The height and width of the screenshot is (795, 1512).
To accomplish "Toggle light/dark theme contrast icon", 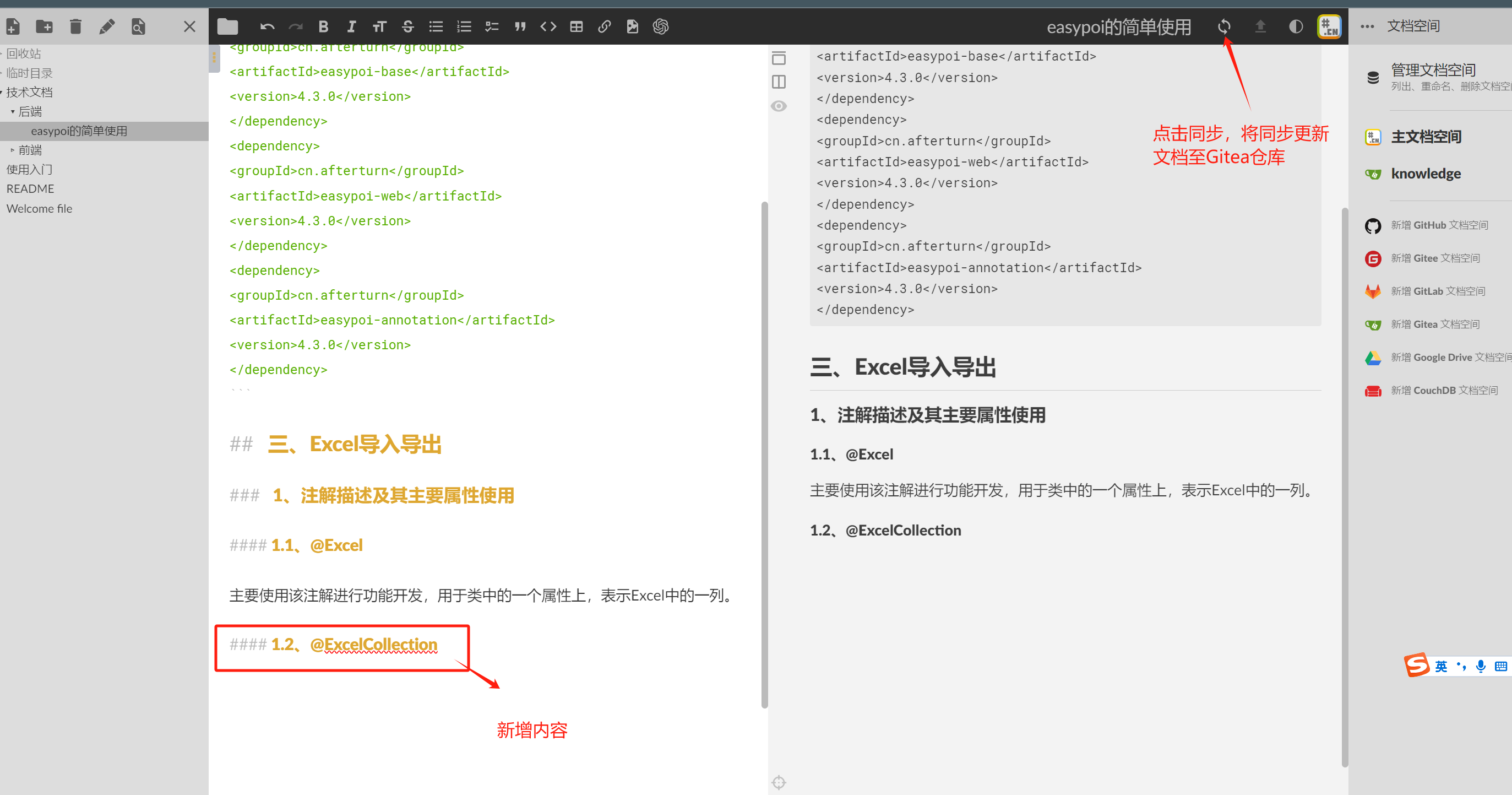I will 1296,26.
